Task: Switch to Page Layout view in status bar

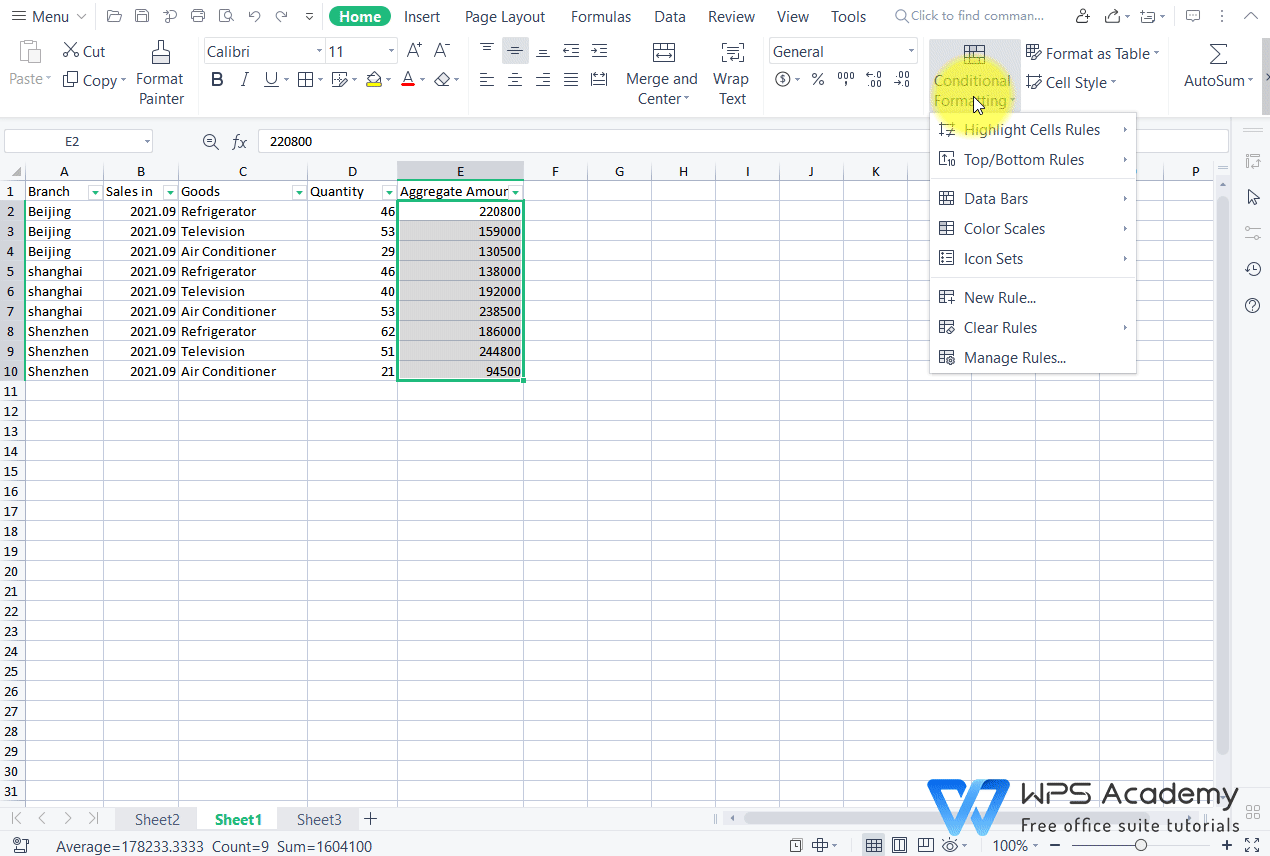Action: coord(901,846)
